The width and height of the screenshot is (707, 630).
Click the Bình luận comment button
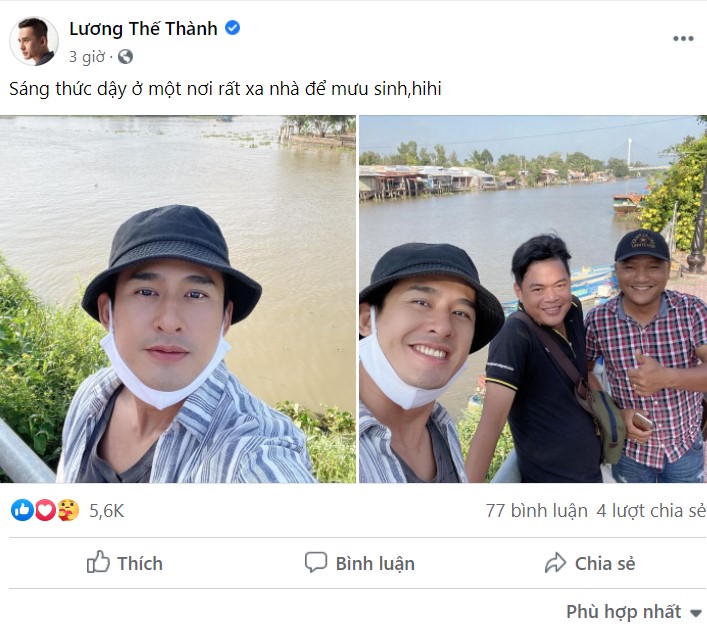pos(360,563)
